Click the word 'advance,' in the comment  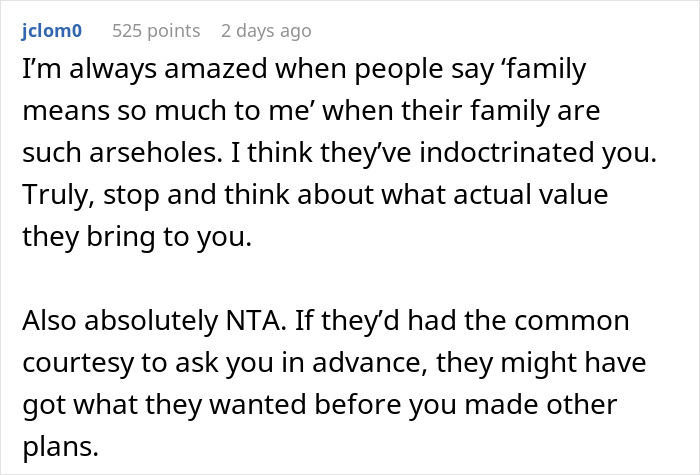click(370, 362)
